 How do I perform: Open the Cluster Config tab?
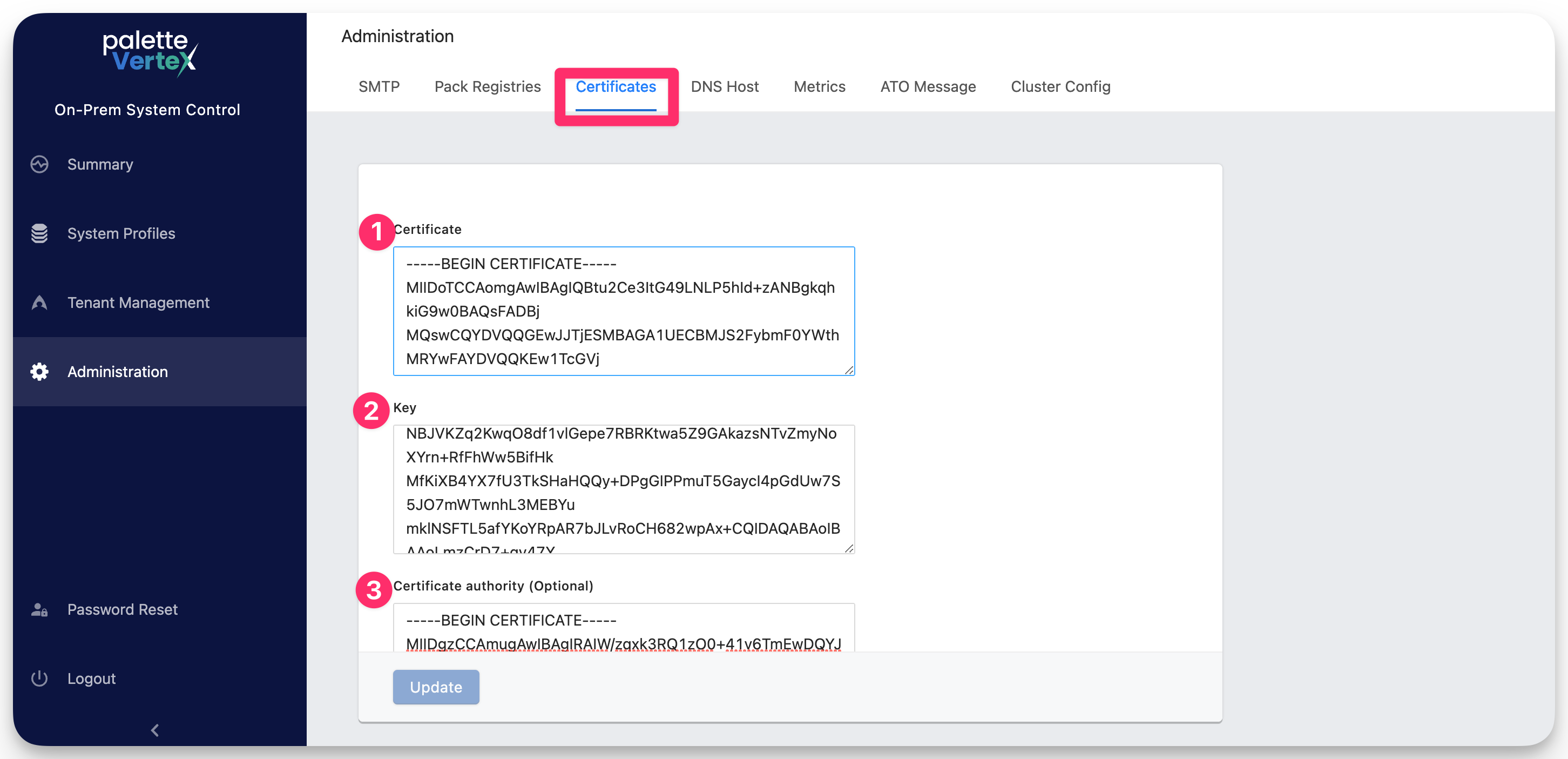click(x=1060, y=86)
